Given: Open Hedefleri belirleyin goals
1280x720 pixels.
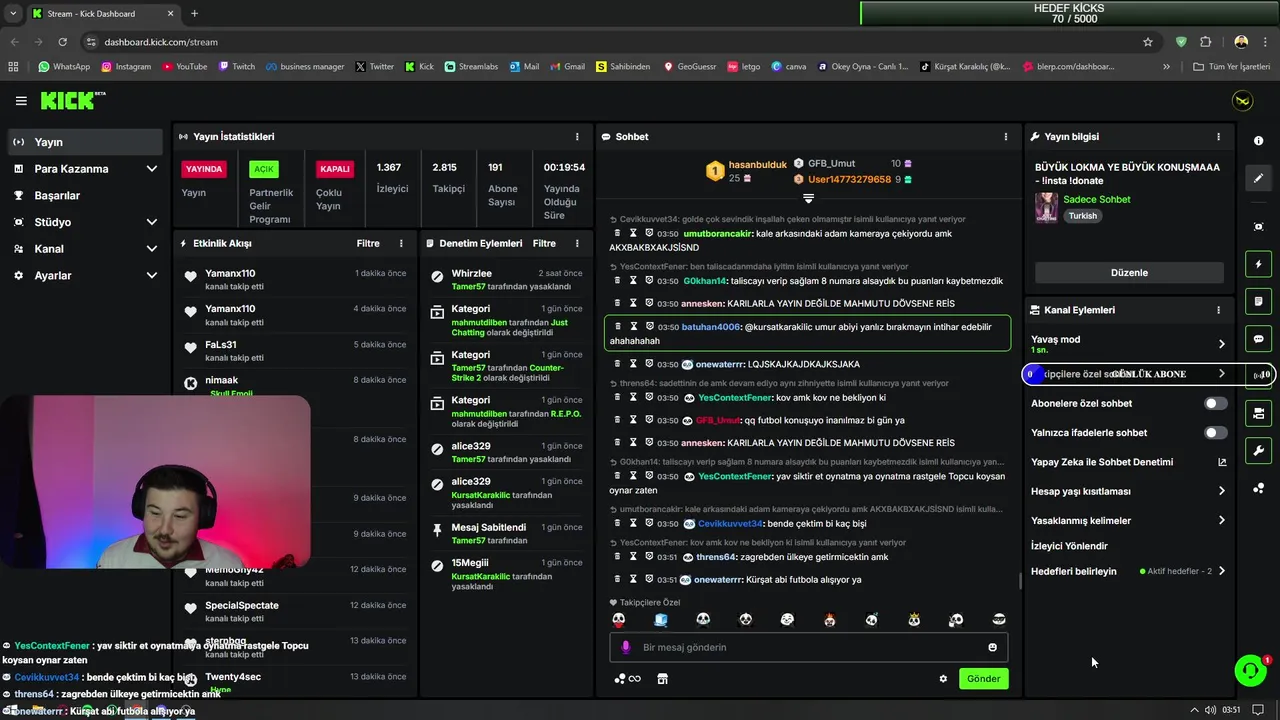Looking at the screenshot, I should click(1128, 571).
